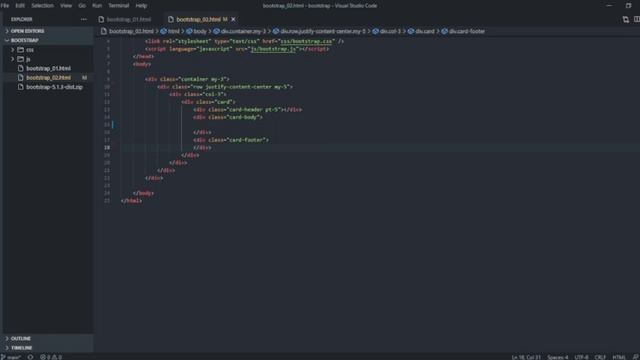Click the closing html tag line

pyautogui.click(x=131, y=201)
